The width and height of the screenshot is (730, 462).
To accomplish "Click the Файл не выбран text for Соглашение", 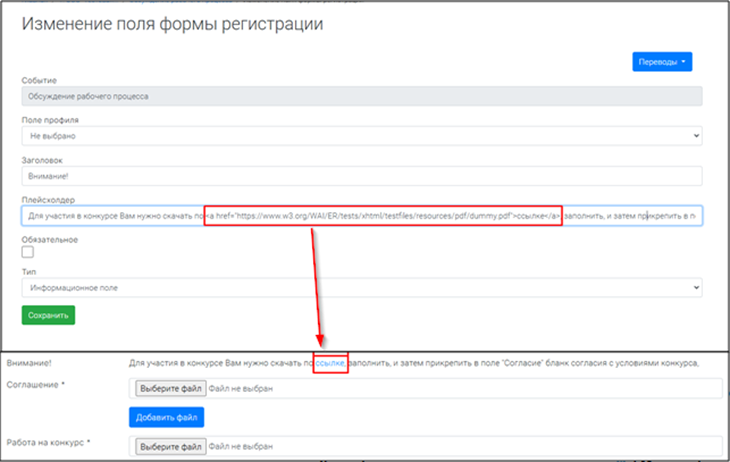I will click(x=241, y=388).
